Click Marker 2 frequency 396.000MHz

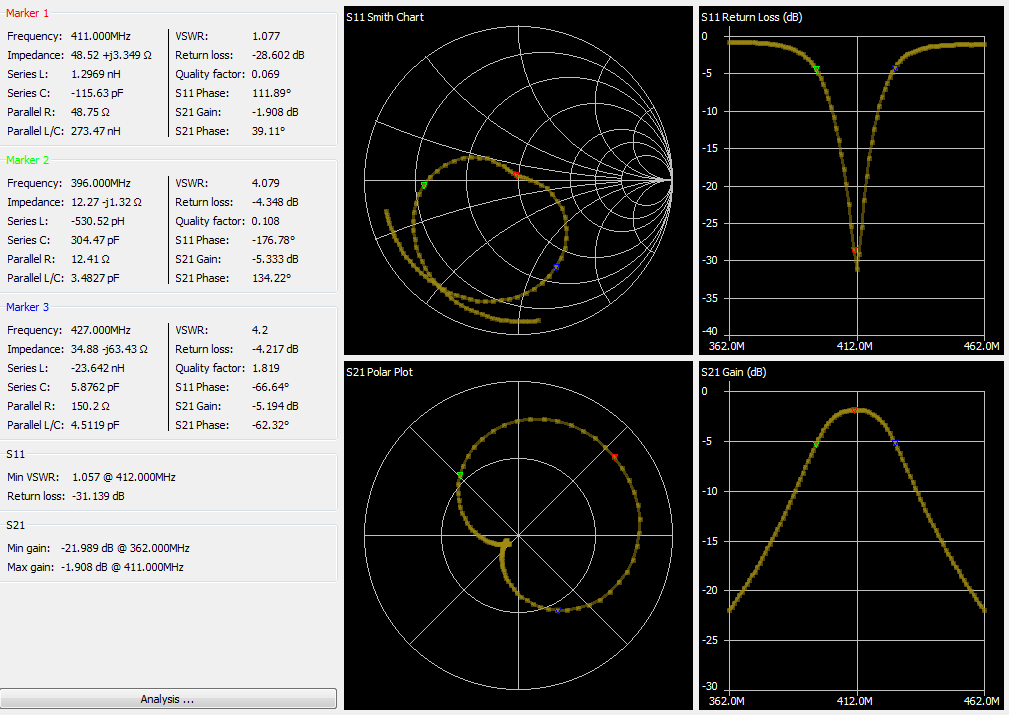pyautogui.click(x=100, y=183)
